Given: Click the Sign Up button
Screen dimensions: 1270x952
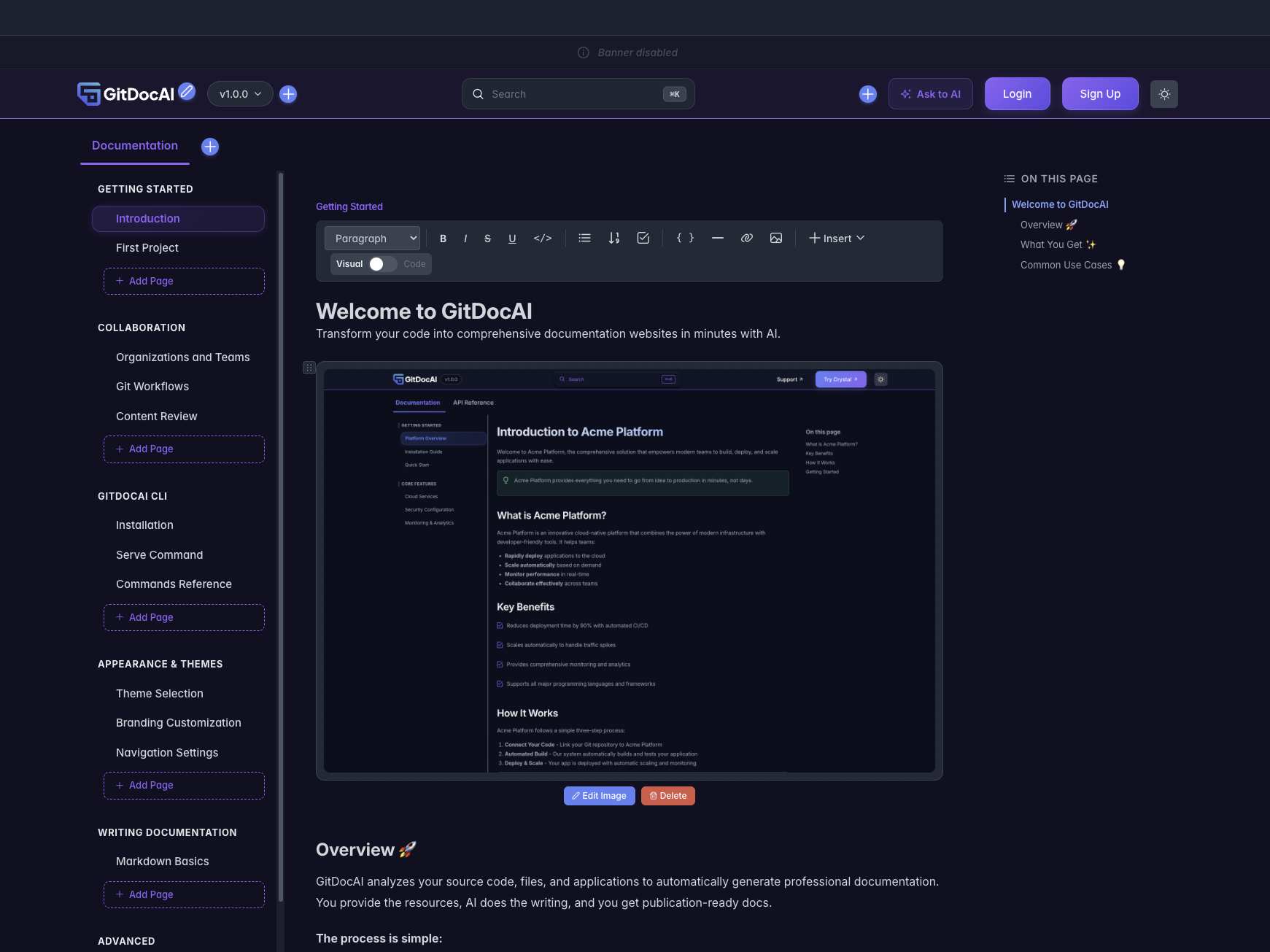Looking at the screenshot, I should pos(1099,94).
